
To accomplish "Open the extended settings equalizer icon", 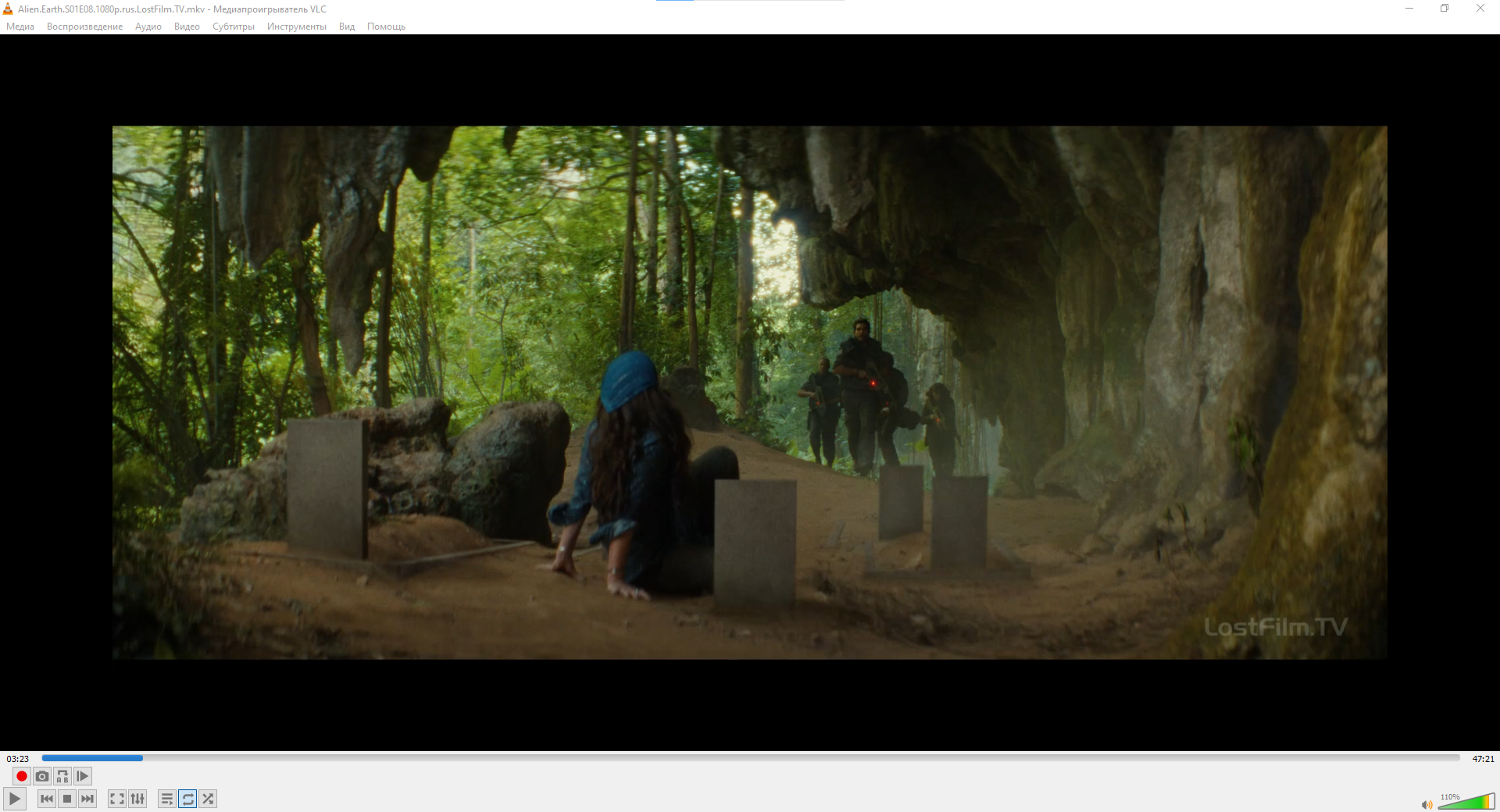I will point(137,799).
